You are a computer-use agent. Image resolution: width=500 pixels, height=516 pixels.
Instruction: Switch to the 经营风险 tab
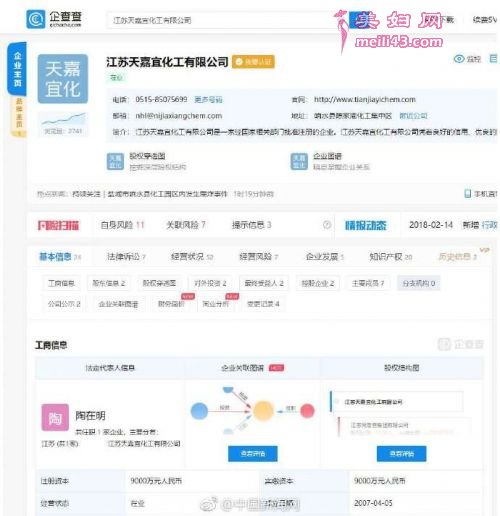[x=258, y=256]
